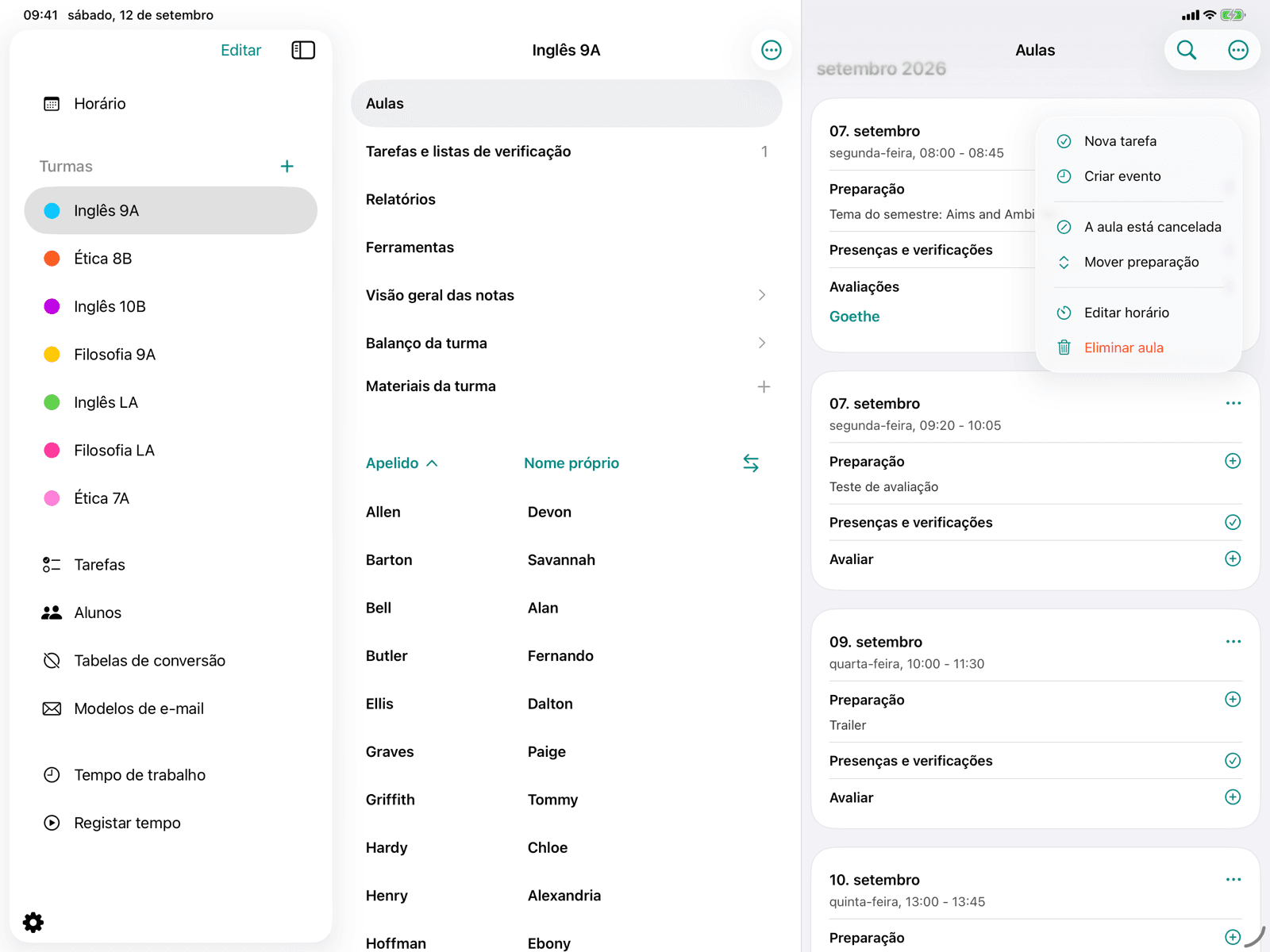Viewport: 1270px width, 952px height.
Task: Select Inglês 10B purple color dot
Action: pyautogui.click(x=52, y=306)
